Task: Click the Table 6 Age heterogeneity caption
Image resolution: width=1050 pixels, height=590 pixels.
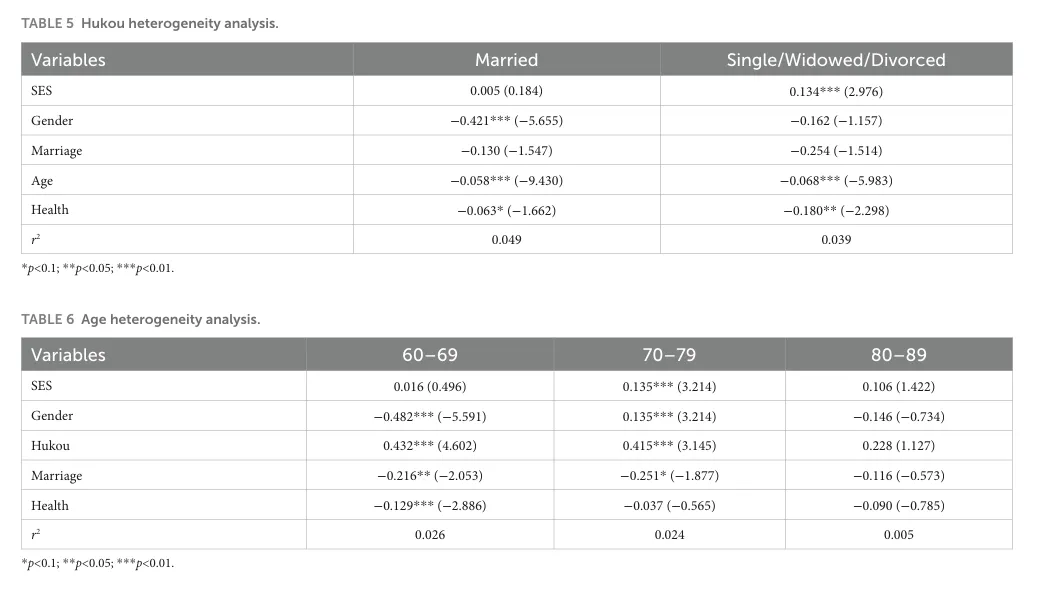Action: point(141,319)
